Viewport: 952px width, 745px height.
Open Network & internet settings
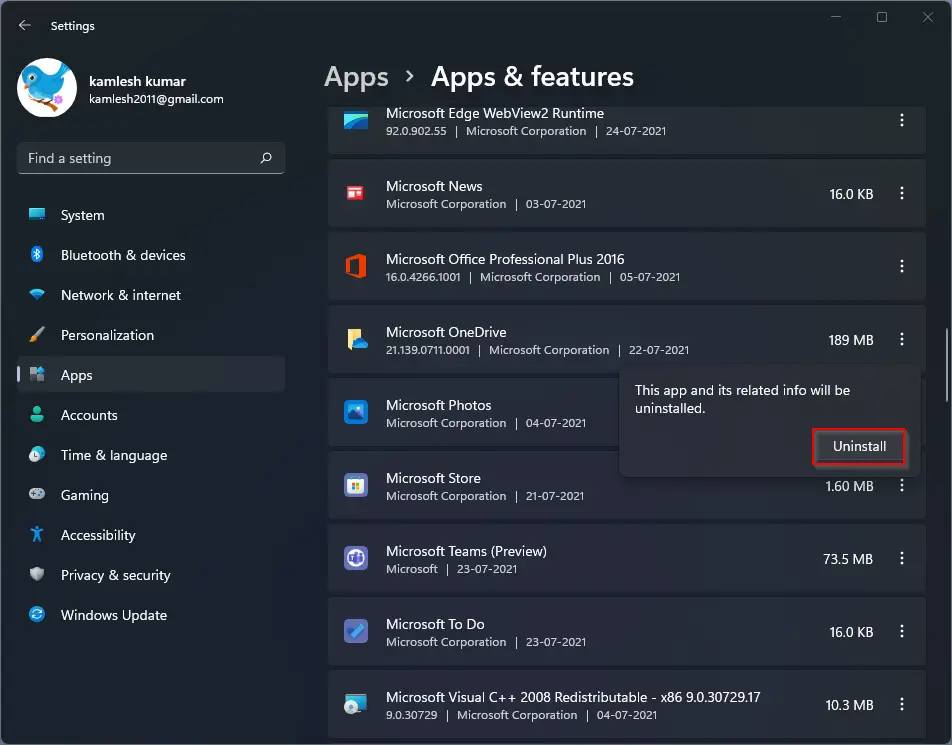[151, 295]
